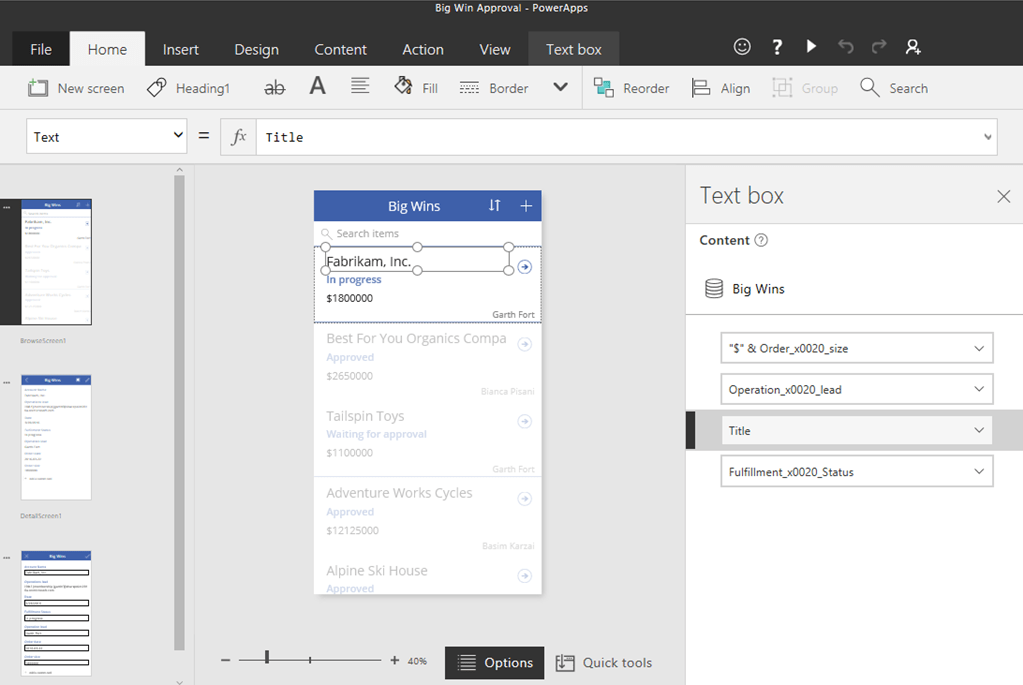The image size is (1023, 685).
Task: Click the sort icon in Big Wins header
Action: [495, 206]
